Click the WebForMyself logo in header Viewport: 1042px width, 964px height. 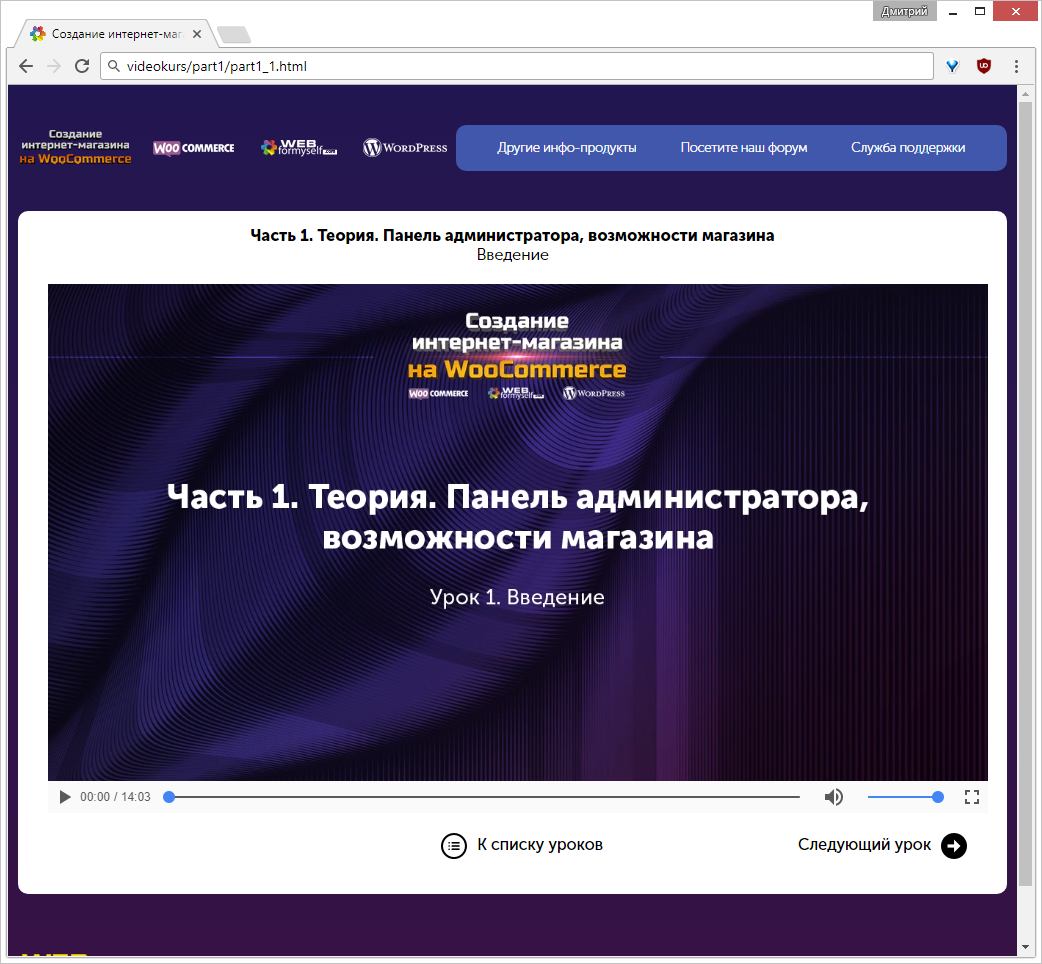coord(299,147)
